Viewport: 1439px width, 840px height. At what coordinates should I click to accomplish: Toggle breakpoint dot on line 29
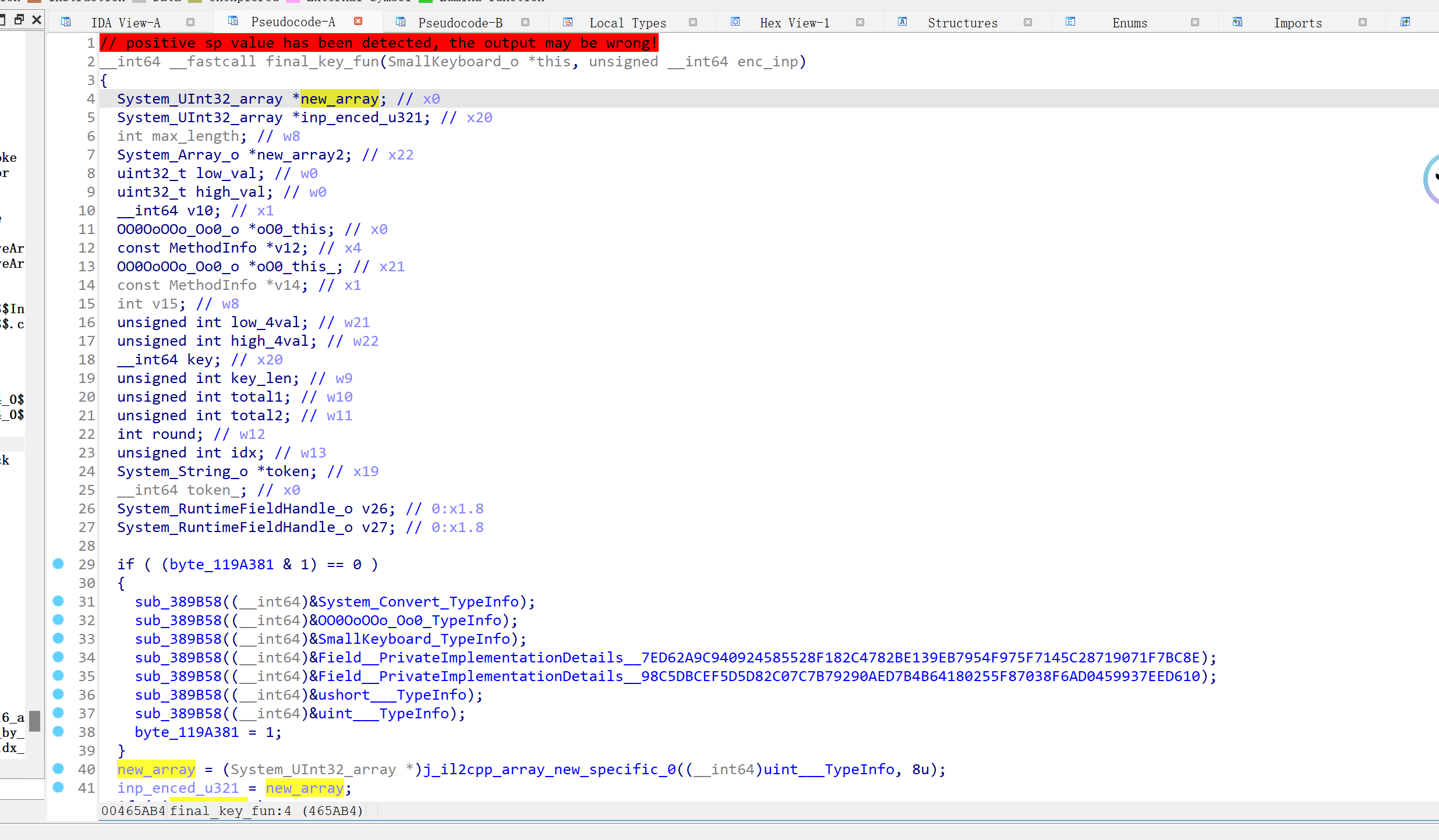tap(58, 563)
